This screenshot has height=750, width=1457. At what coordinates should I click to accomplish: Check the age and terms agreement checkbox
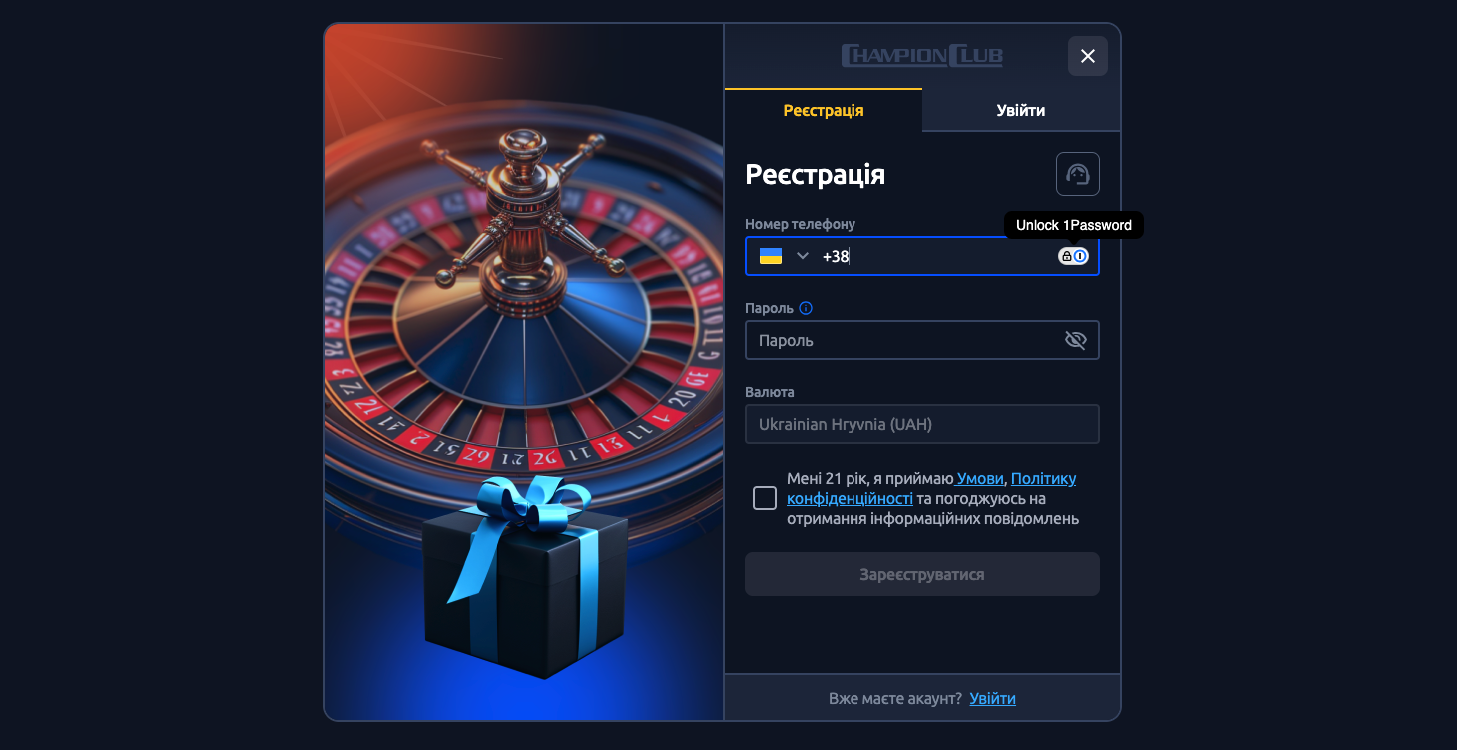click(765, 498)
